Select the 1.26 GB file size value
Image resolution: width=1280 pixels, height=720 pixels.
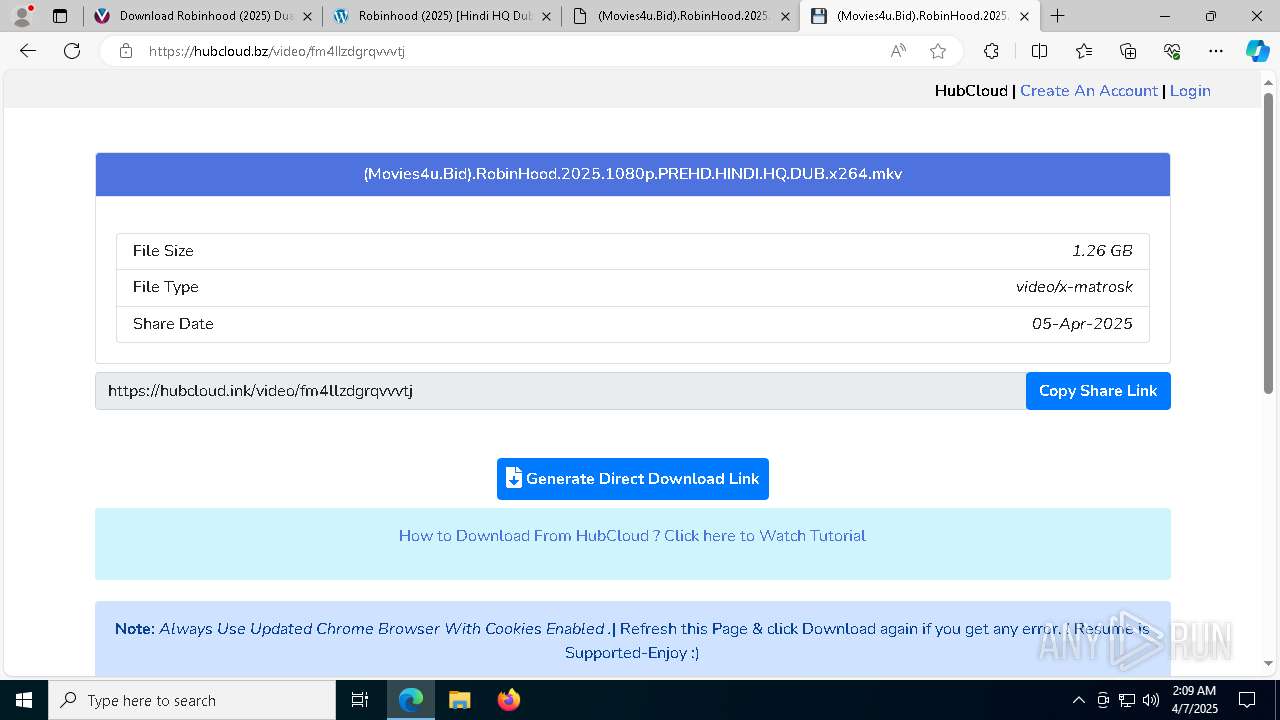tap(1102, 251)
